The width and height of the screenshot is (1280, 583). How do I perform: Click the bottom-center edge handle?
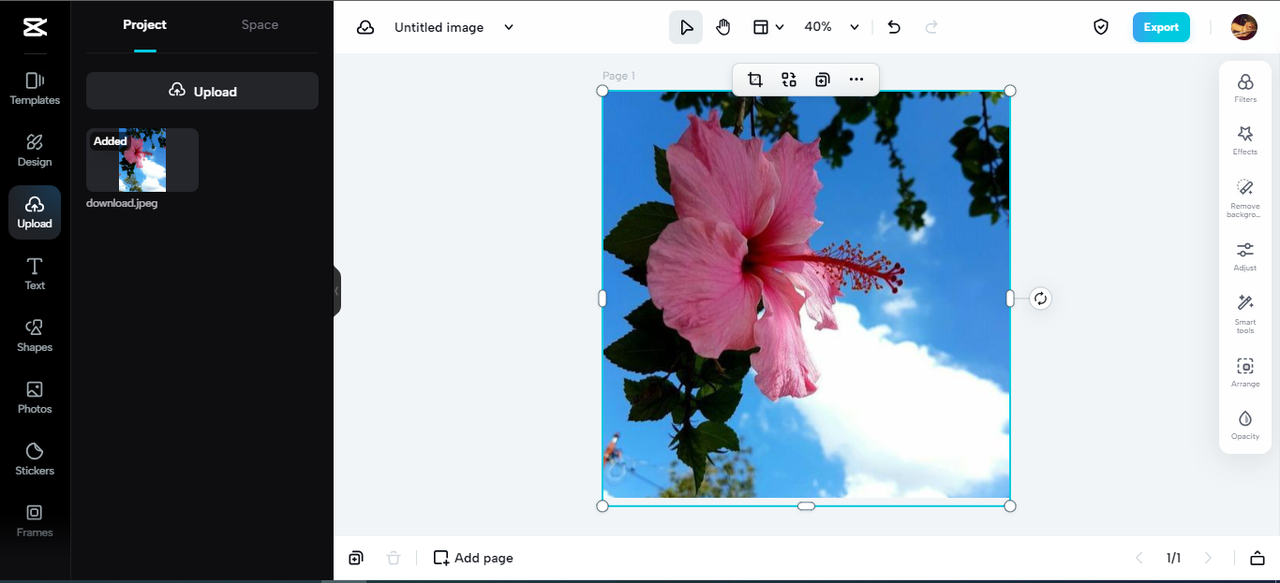click(806, 506)
